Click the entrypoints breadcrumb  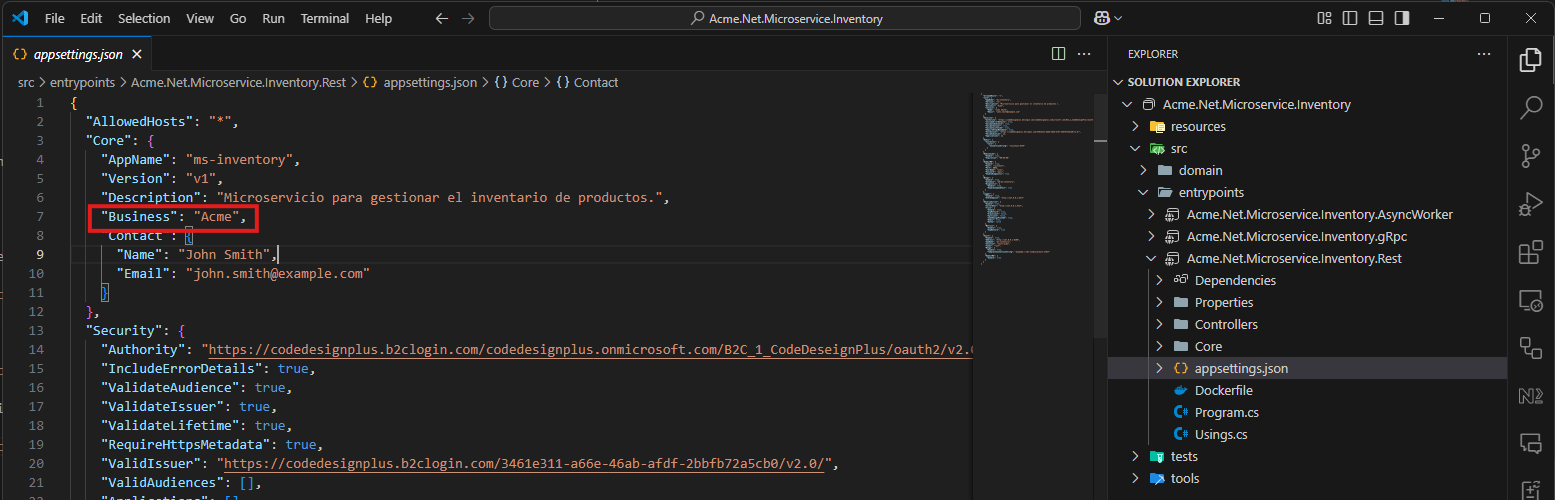click(84, 82)
